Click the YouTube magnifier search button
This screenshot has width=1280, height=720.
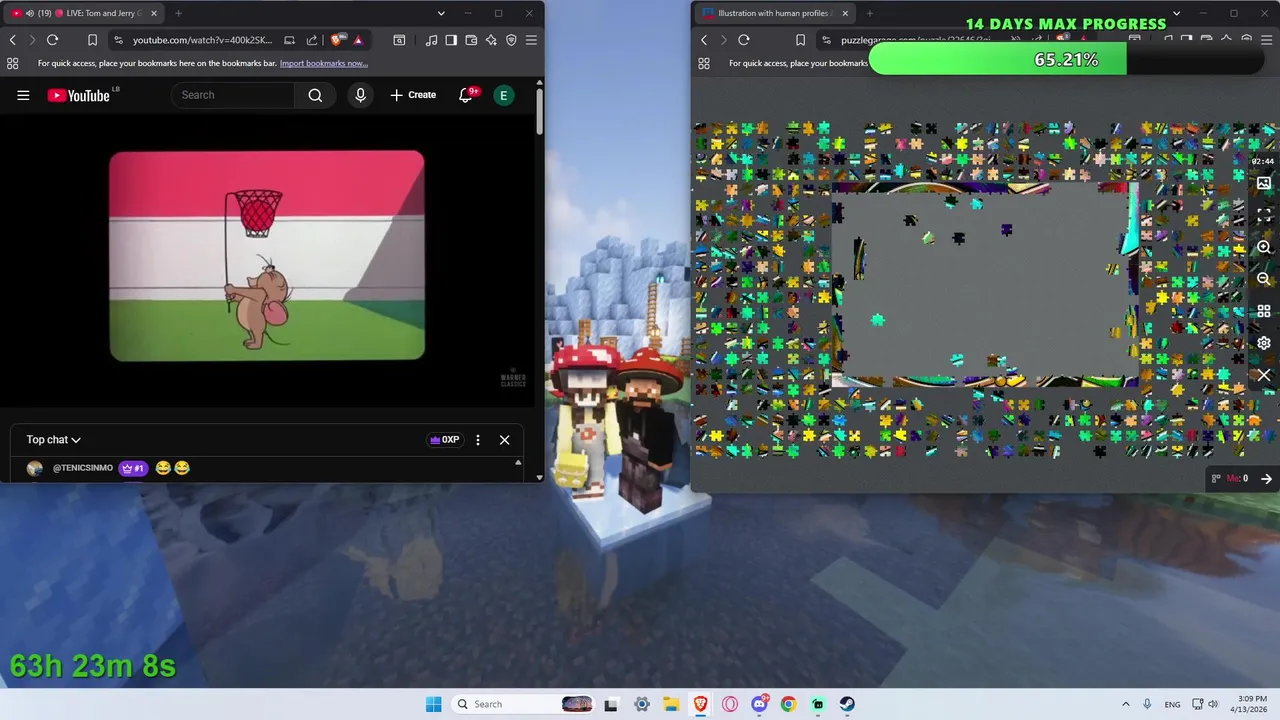315,95
